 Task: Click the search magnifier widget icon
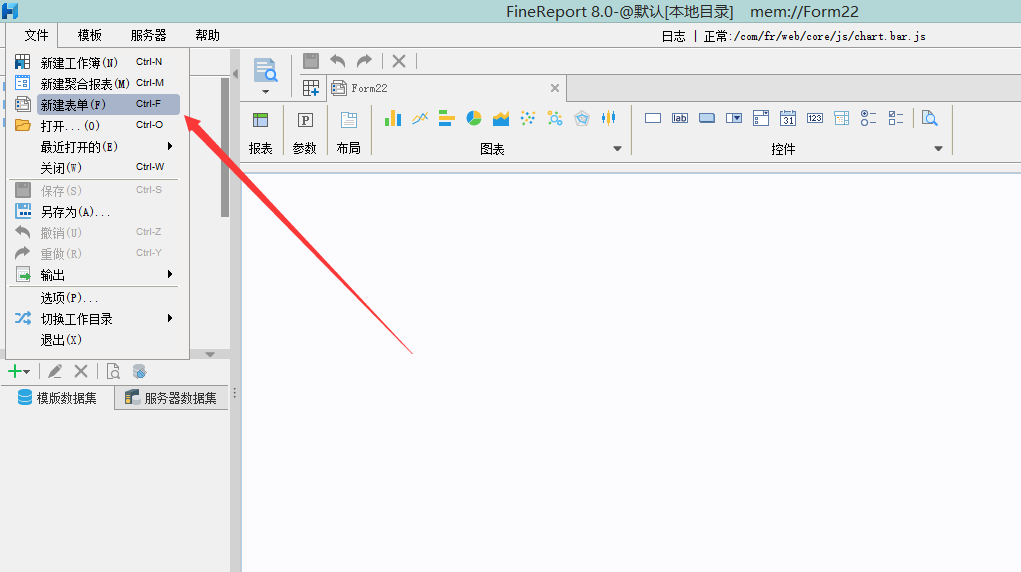point(930,118)
